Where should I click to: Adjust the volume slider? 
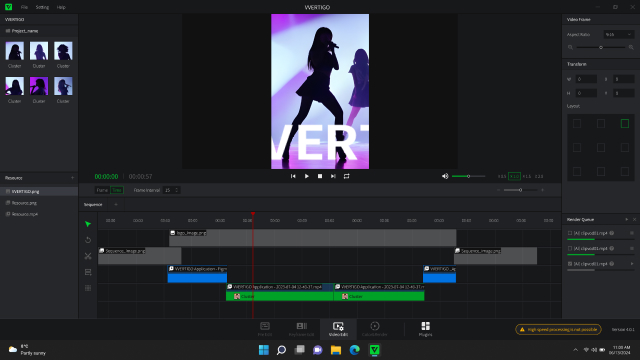click(x=469, y=176)
